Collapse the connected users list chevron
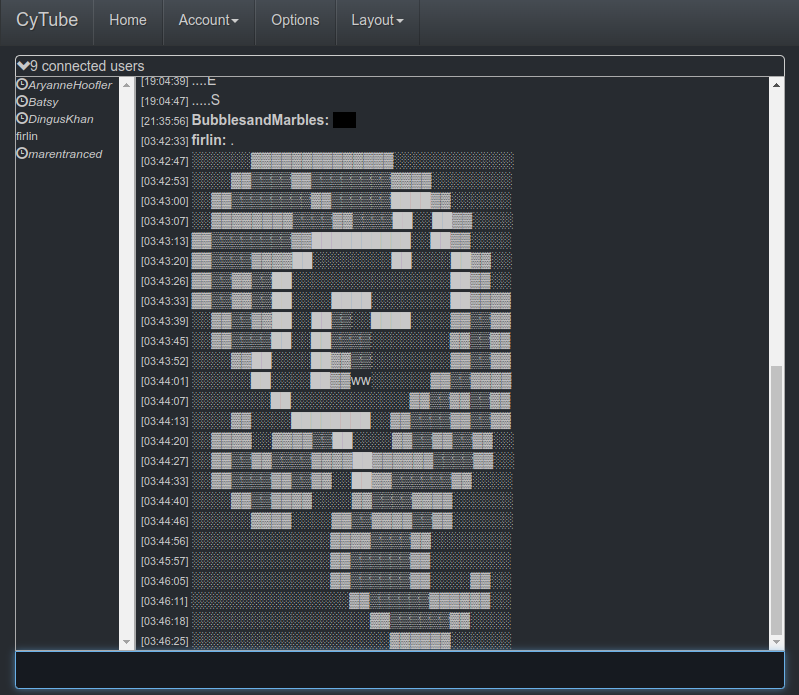This screenshot has height=695, width=799. (x=23, y=66)
